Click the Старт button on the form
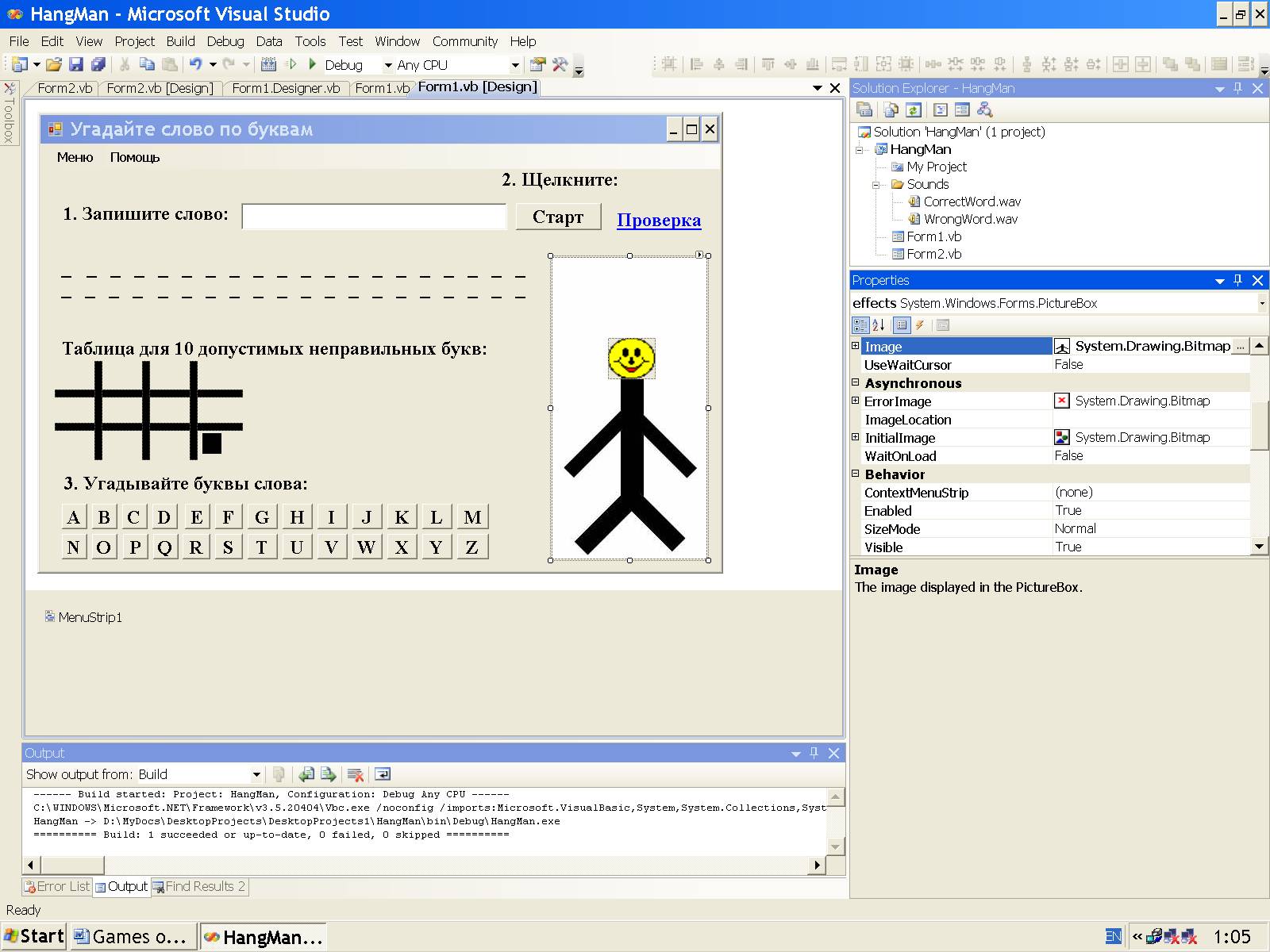The height and width of the screenshot is (952, 1270). (x=557, y=217)
